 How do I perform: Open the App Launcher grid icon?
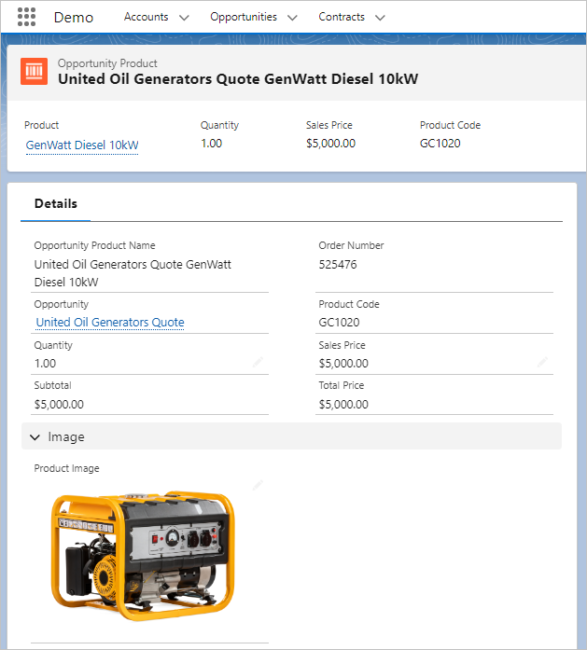click(27, 17)
